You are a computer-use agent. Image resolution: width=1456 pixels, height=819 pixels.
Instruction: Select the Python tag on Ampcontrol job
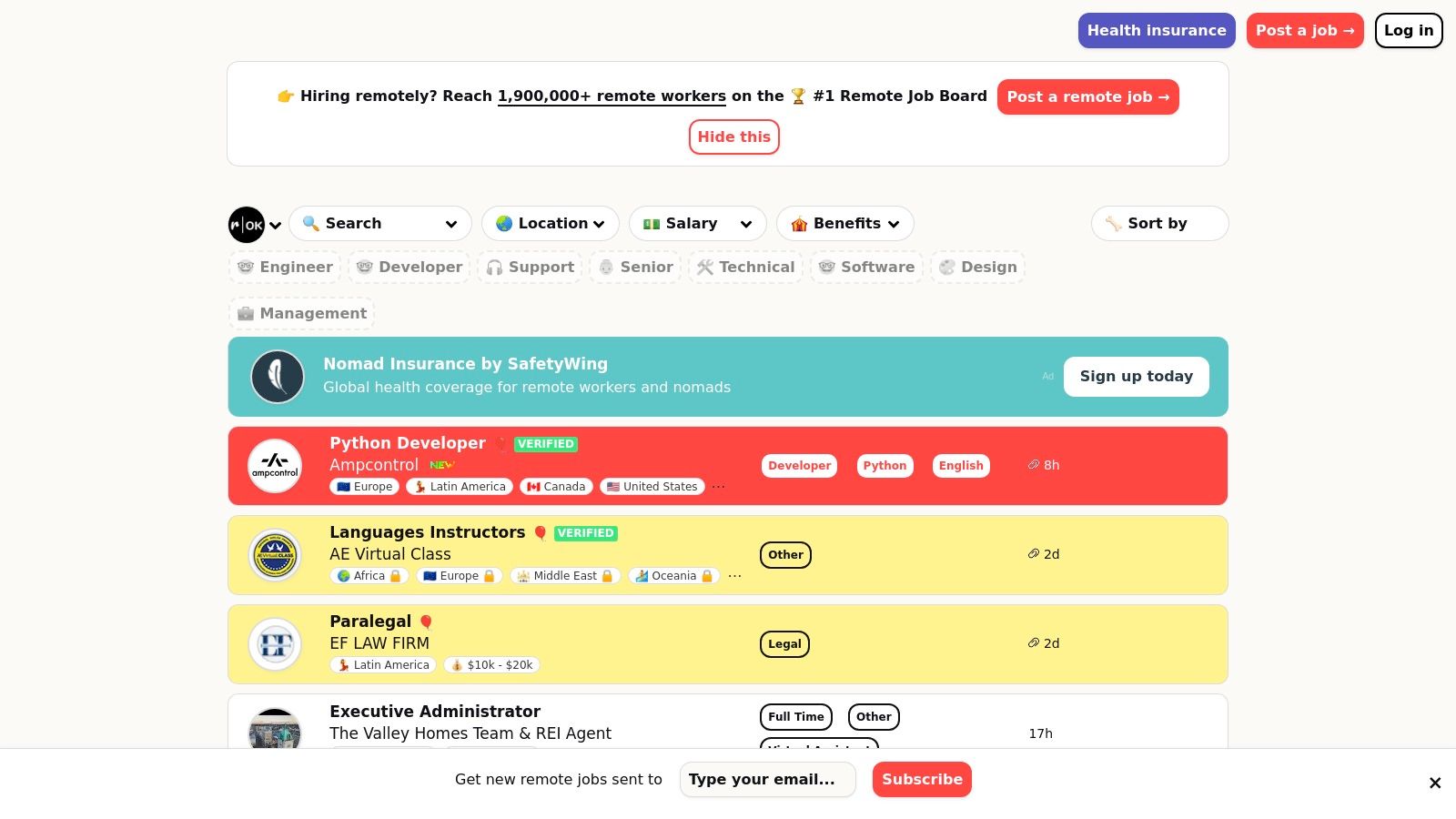(x=885, y=466)
